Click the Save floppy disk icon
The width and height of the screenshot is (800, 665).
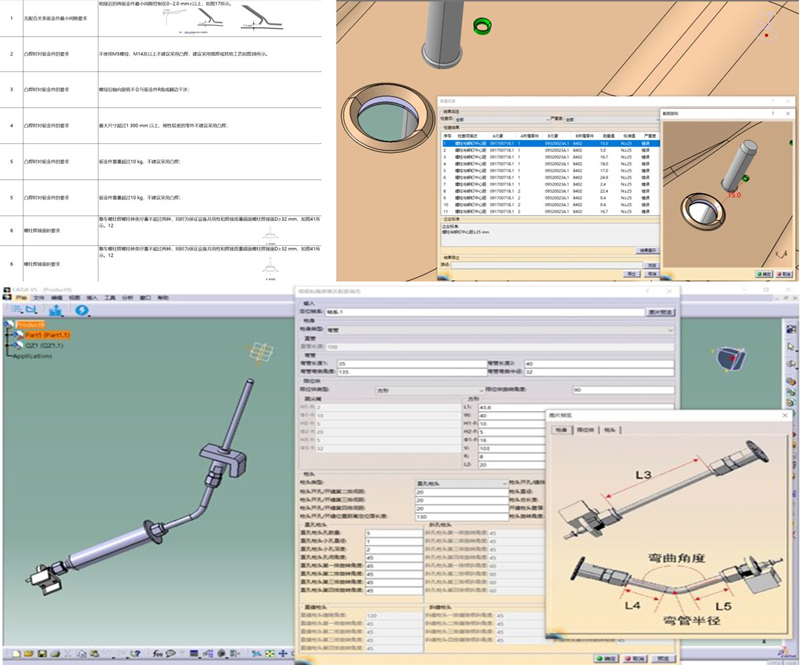pos(42,654)
